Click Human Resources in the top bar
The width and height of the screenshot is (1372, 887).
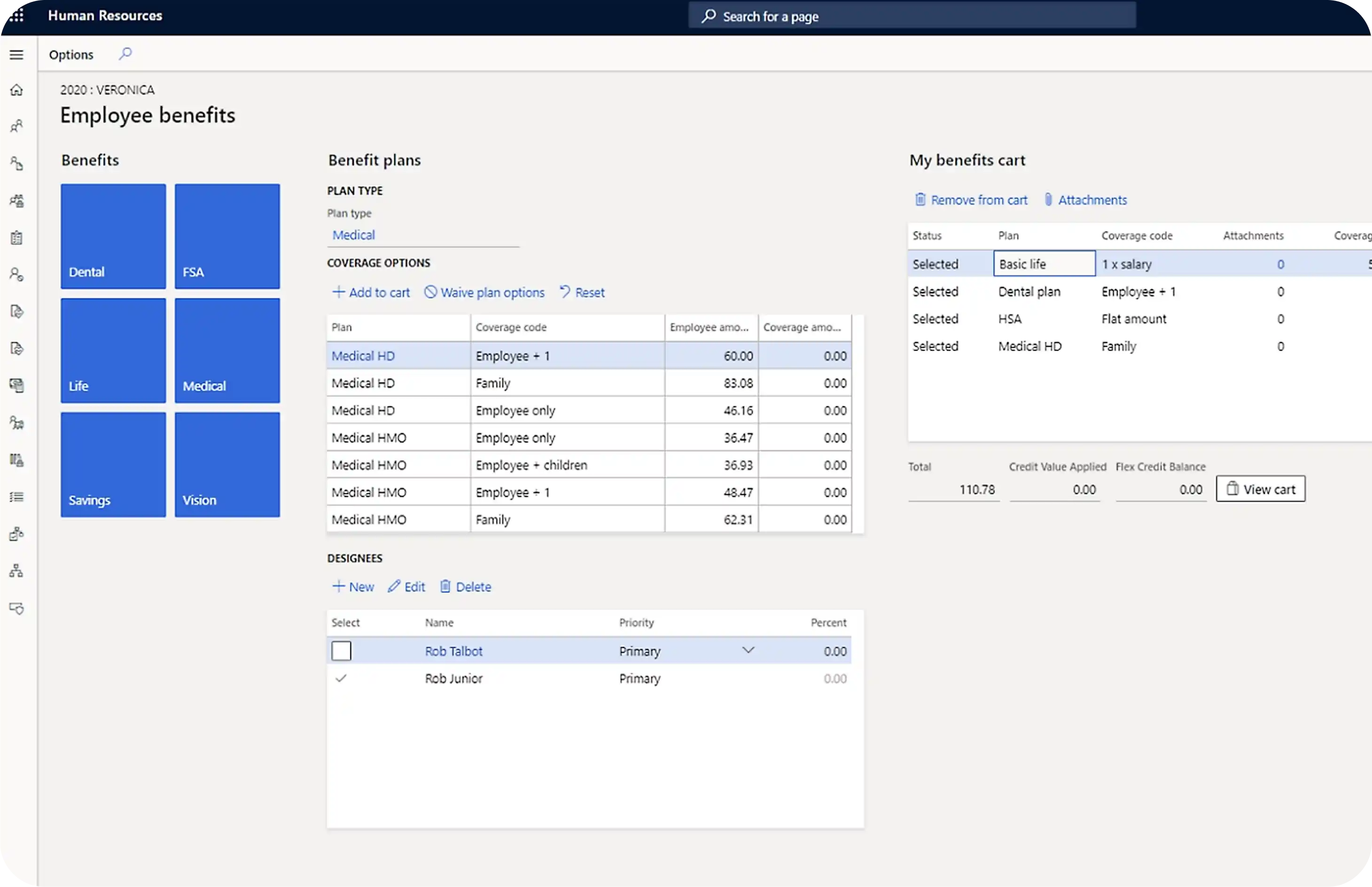pos(105,16)
